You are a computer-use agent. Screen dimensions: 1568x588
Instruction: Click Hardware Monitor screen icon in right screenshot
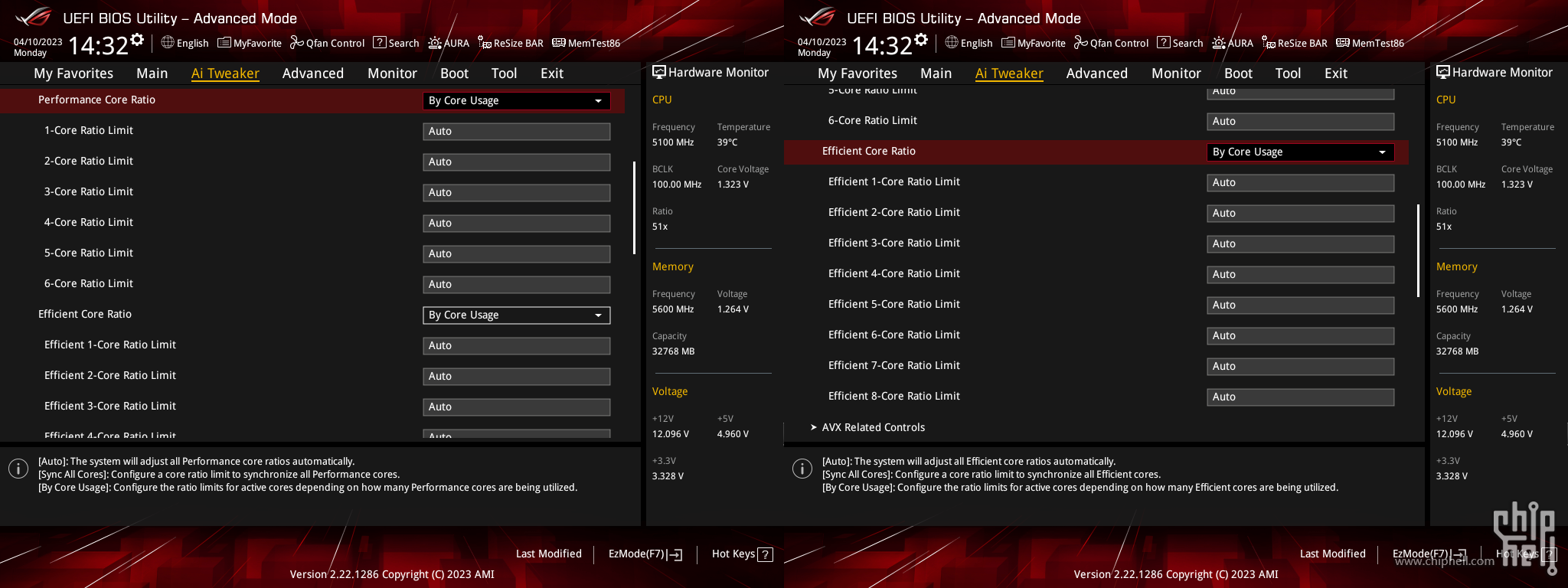(x=1443, y=72)
